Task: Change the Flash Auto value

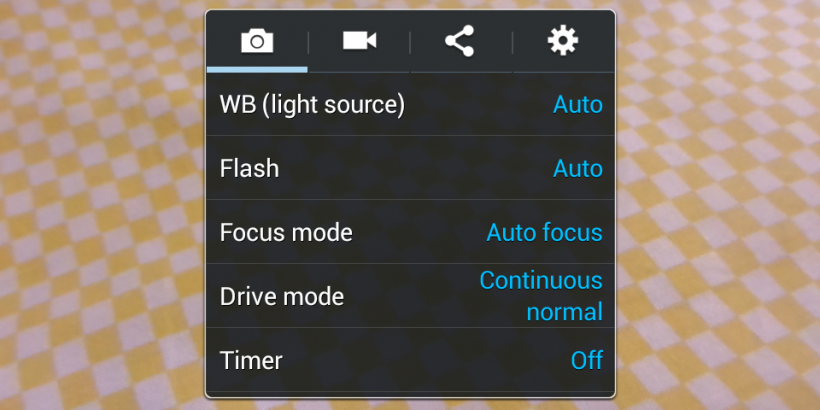Action: point(578,168)
